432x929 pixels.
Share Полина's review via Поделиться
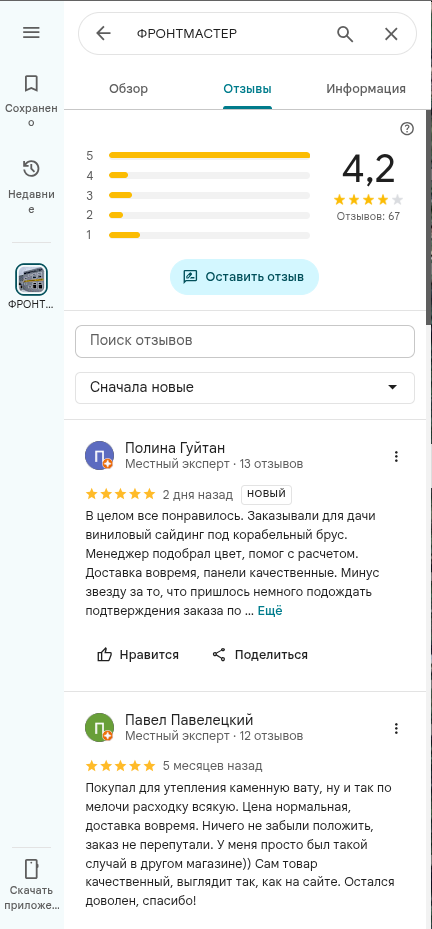260,655
